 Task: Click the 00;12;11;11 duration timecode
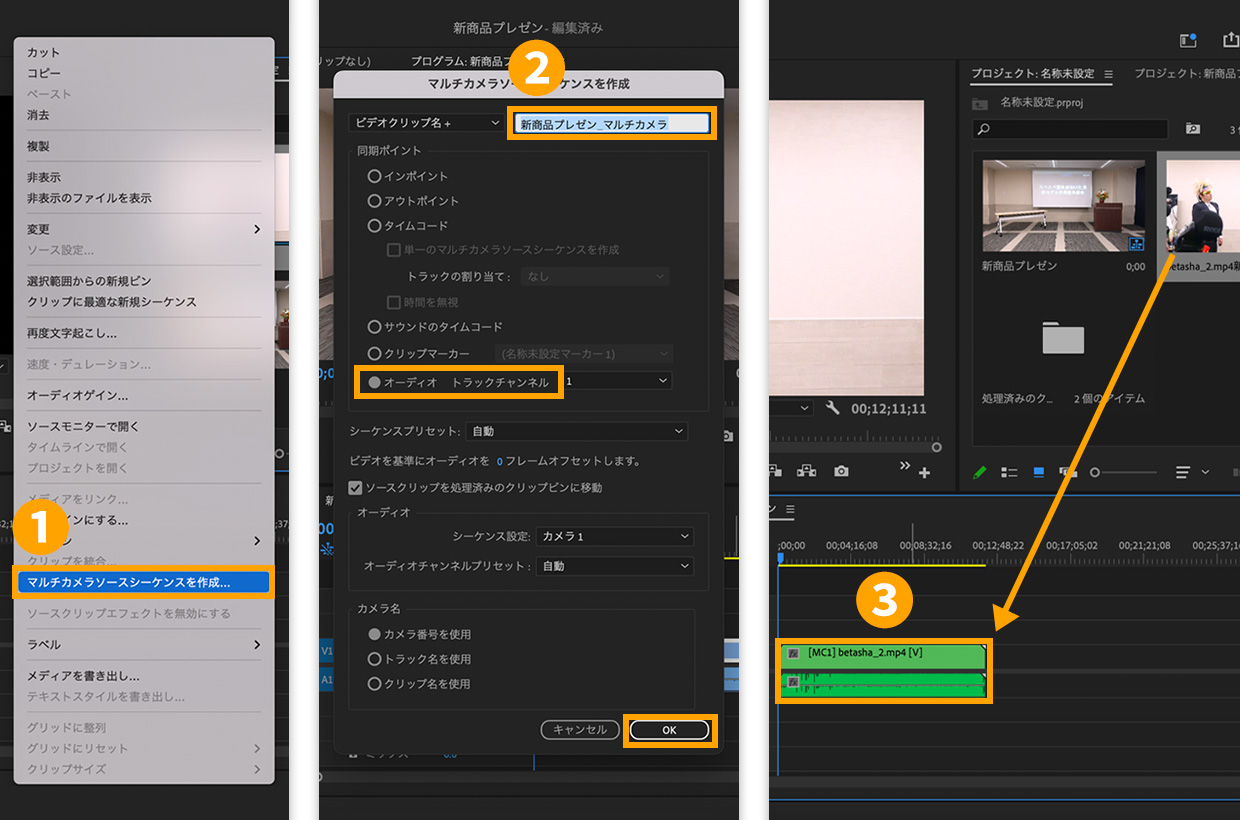coord(889,409)
